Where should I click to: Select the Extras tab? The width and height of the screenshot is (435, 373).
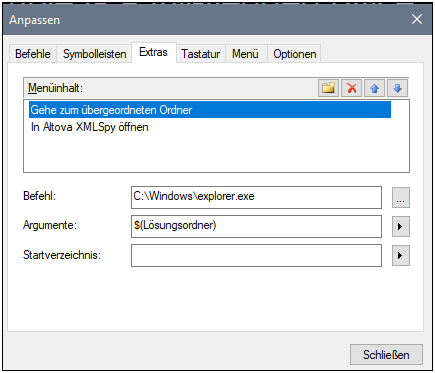click(x=153, y=52)
